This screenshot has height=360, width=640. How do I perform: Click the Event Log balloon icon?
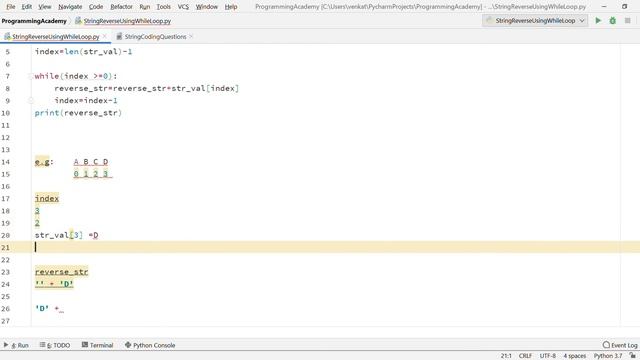[606, 345]
